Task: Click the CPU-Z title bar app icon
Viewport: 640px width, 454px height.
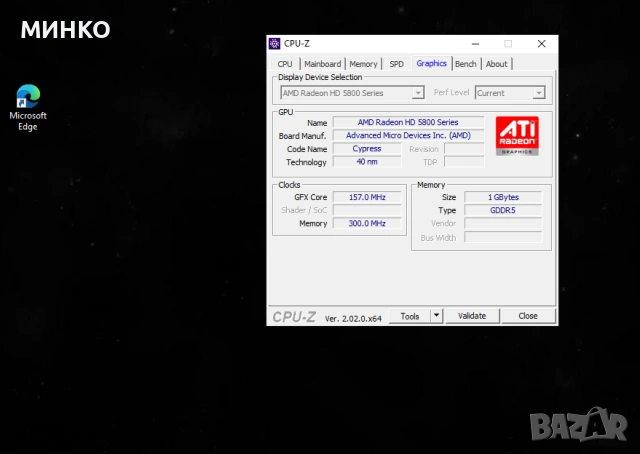Action: click(275, 43)
